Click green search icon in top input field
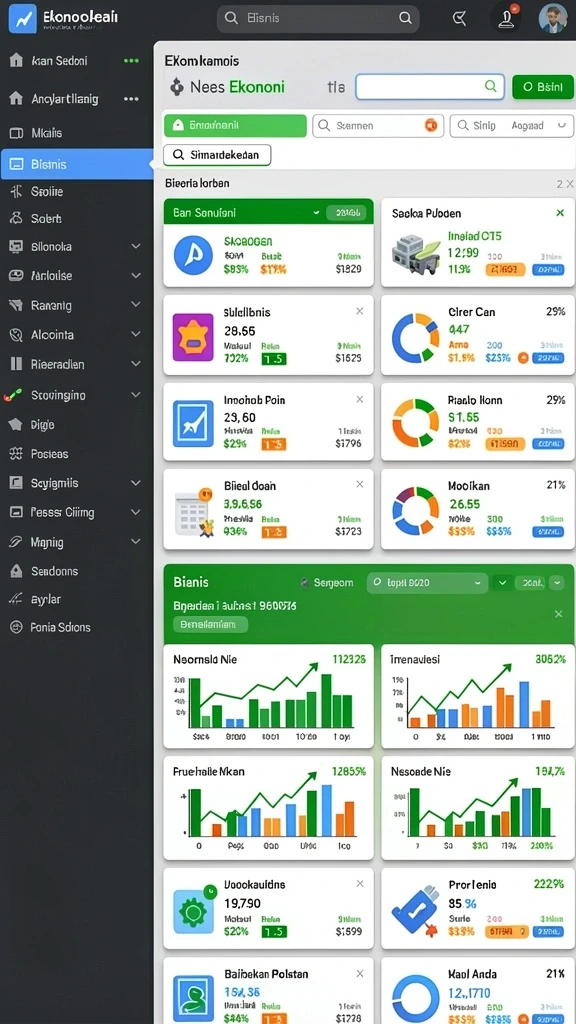The image size is (576, 1024). pos(490,86)
